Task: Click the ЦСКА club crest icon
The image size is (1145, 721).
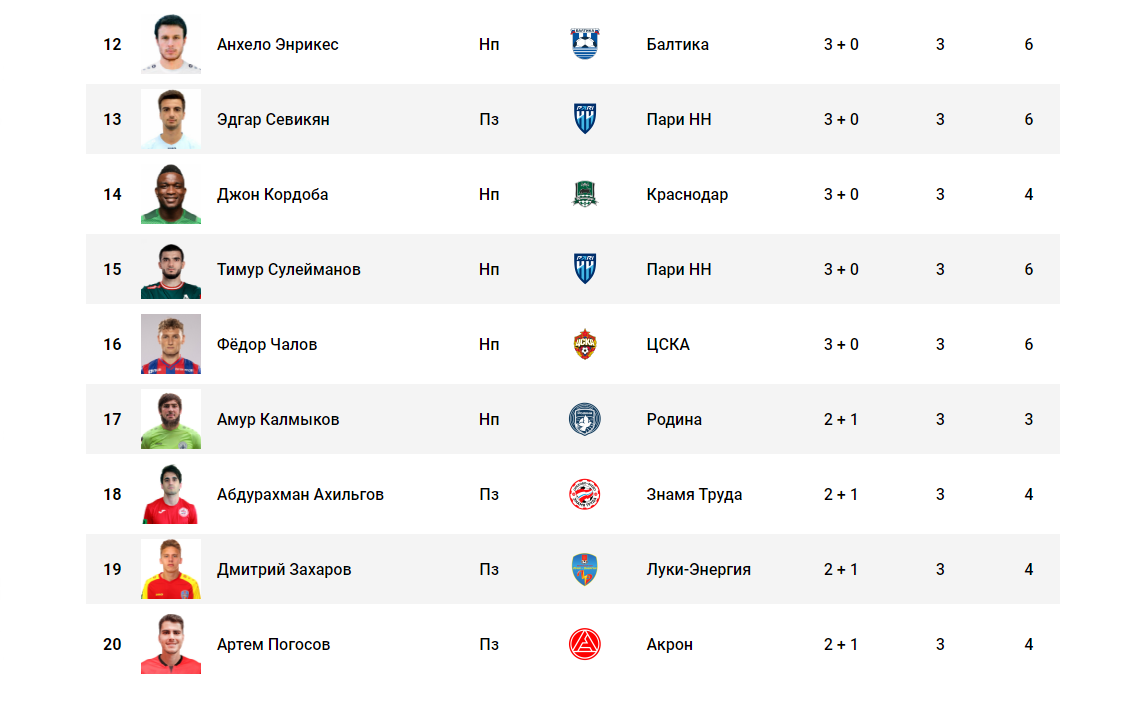Action: (584, 344)
